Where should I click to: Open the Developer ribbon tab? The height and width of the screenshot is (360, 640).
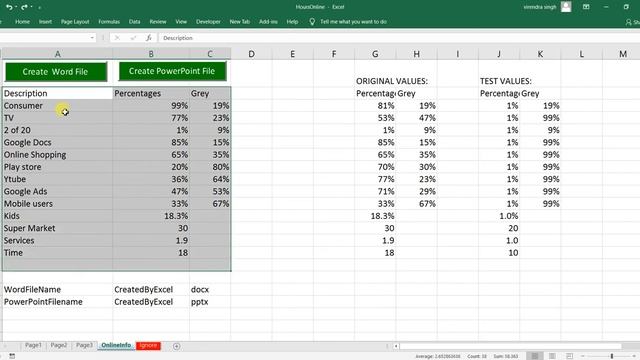tap(208, 22)
